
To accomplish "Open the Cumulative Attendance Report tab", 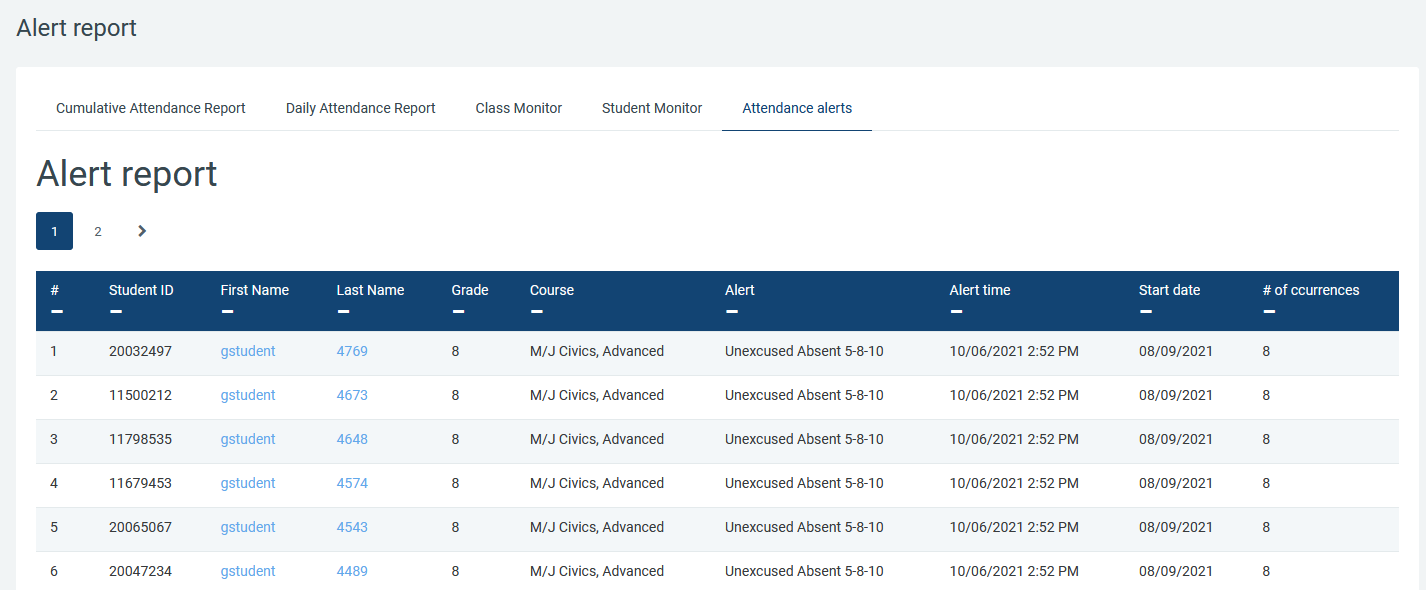I will click(x=151, y=108).
